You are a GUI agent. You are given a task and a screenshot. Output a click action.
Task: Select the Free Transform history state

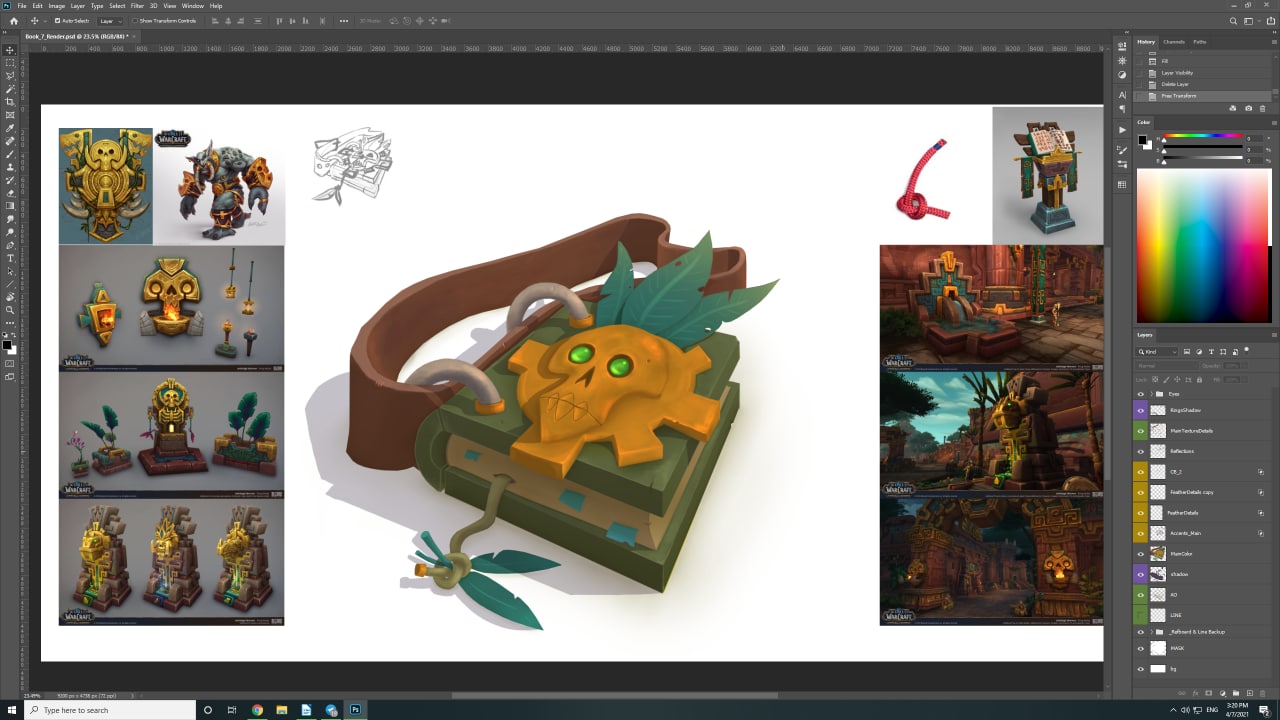tap(1204, 96)
